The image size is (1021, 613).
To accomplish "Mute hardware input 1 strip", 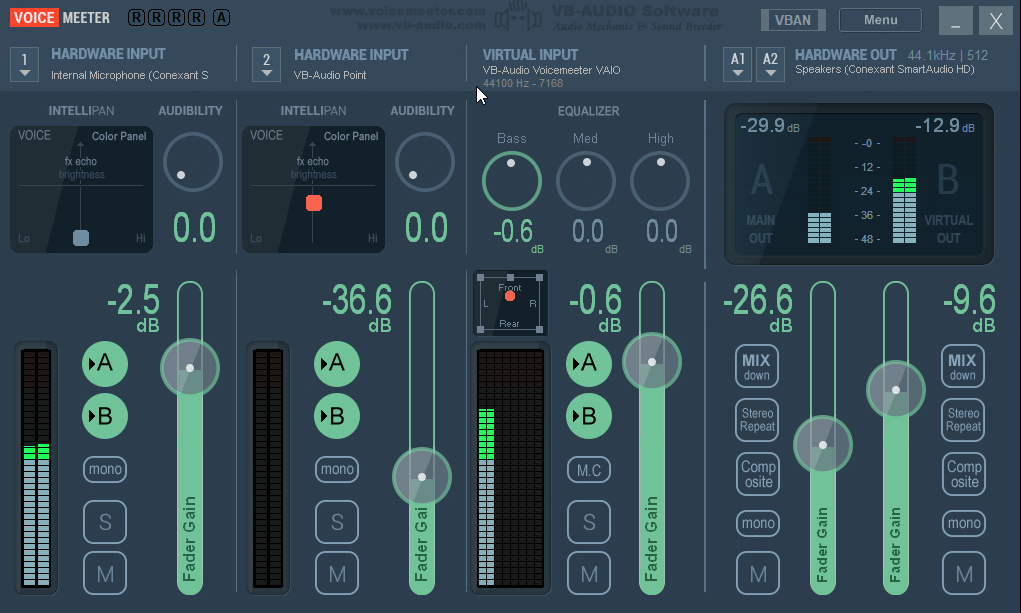I will coord(105,573).
